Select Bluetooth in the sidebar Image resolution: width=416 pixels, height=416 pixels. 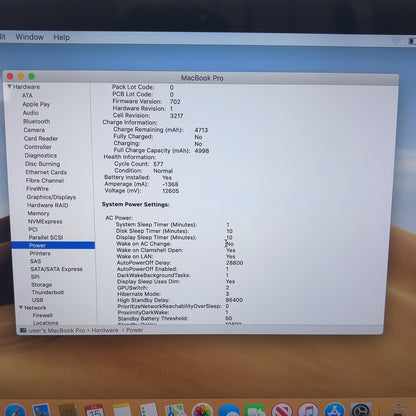click(x=37, y=121)
